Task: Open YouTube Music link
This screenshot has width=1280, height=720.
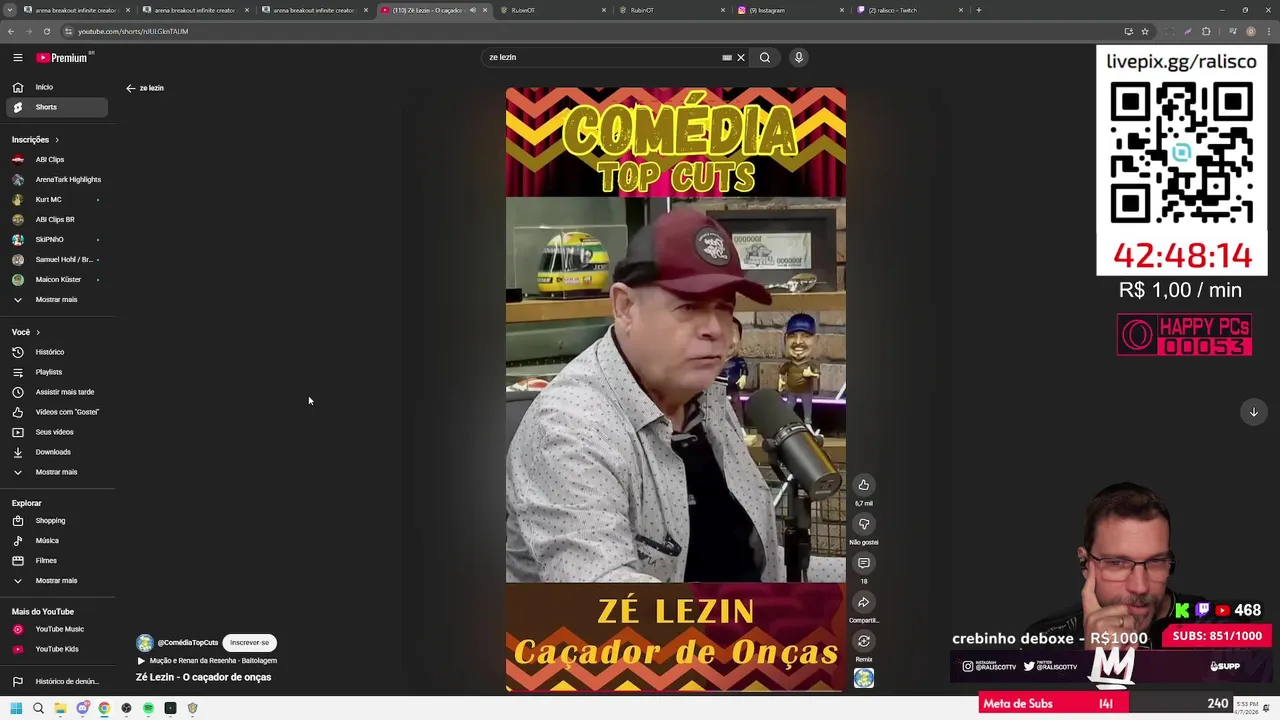Action: pos(55,629)
